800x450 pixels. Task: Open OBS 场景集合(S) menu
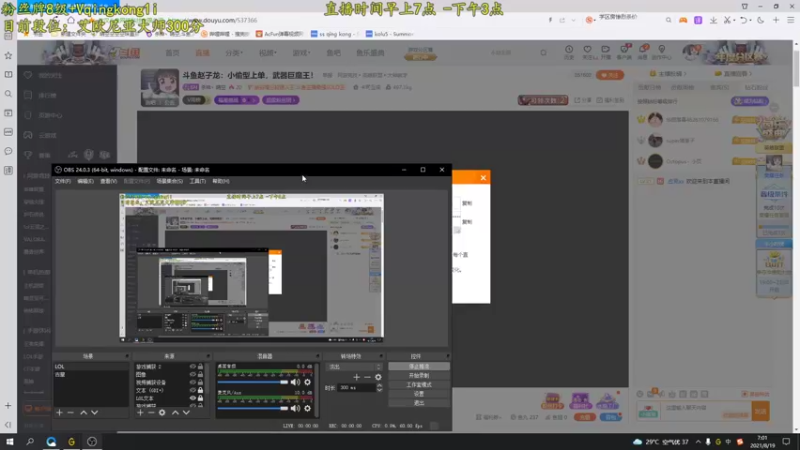[169, 181]
